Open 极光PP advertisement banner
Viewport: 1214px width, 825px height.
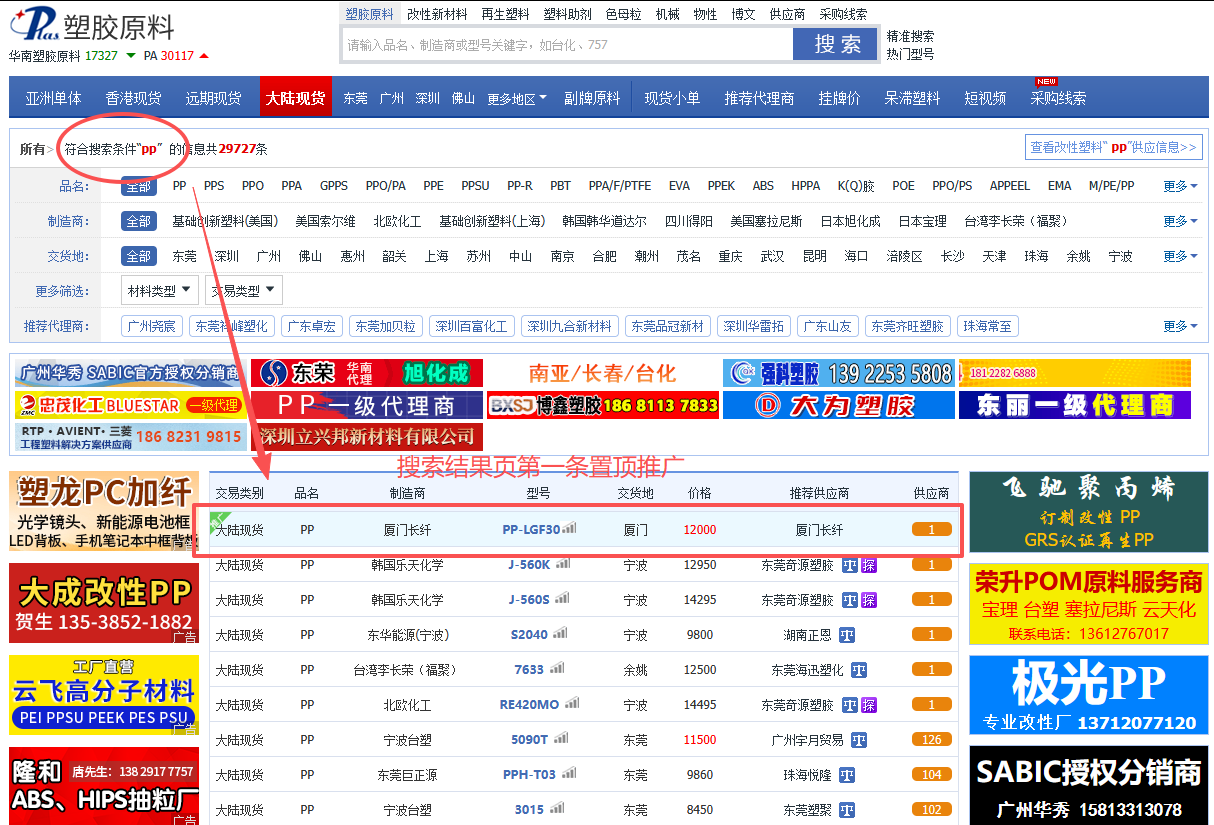(1088, 695)
